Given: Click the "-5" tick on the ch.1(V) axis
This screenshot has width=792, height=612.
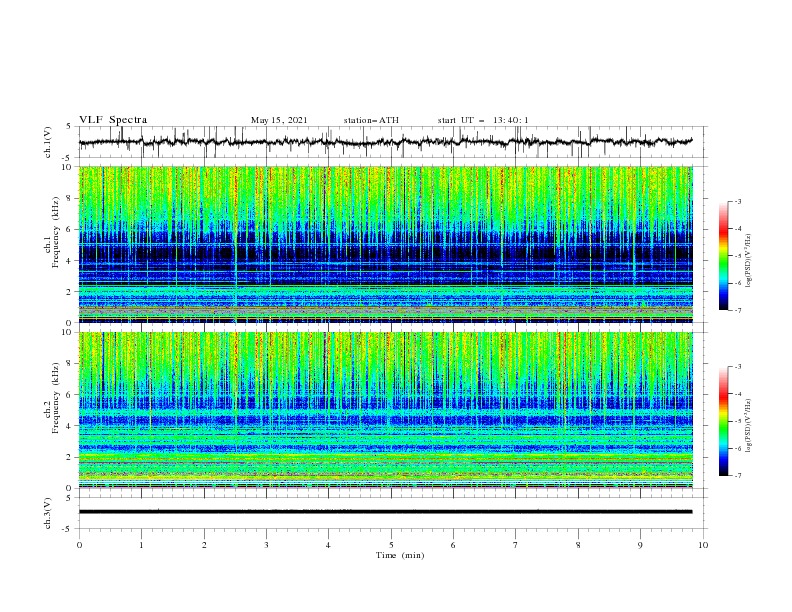Looking at the screenshot, I should [x=68, y=158].
